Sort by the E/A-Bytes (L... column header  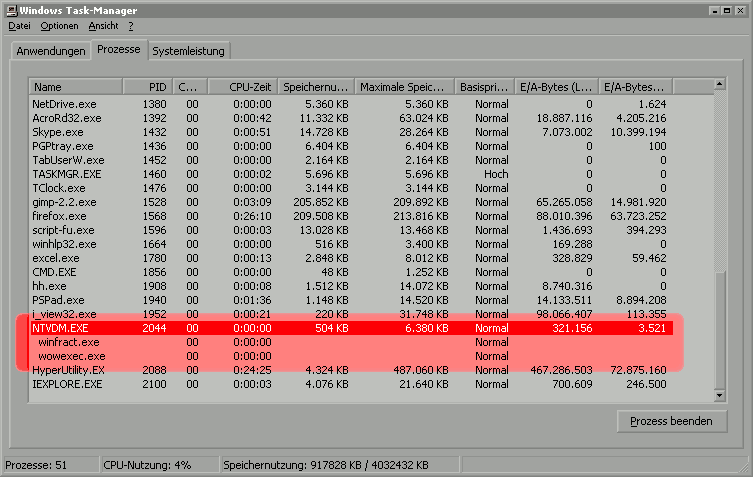click(x=556, y=87)
